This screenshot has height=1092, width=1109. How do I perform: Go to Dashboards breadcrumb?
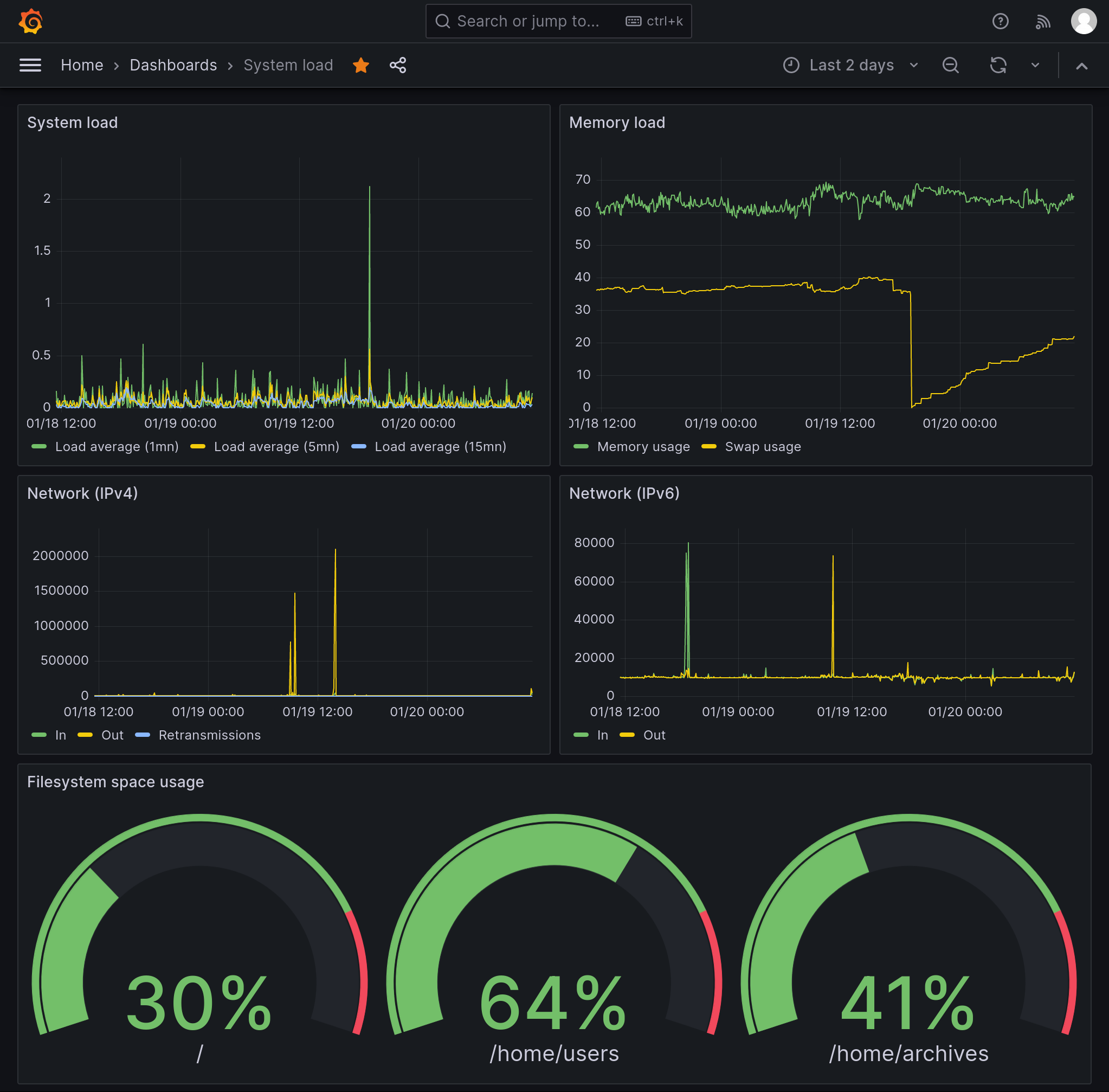pos(173,66)
